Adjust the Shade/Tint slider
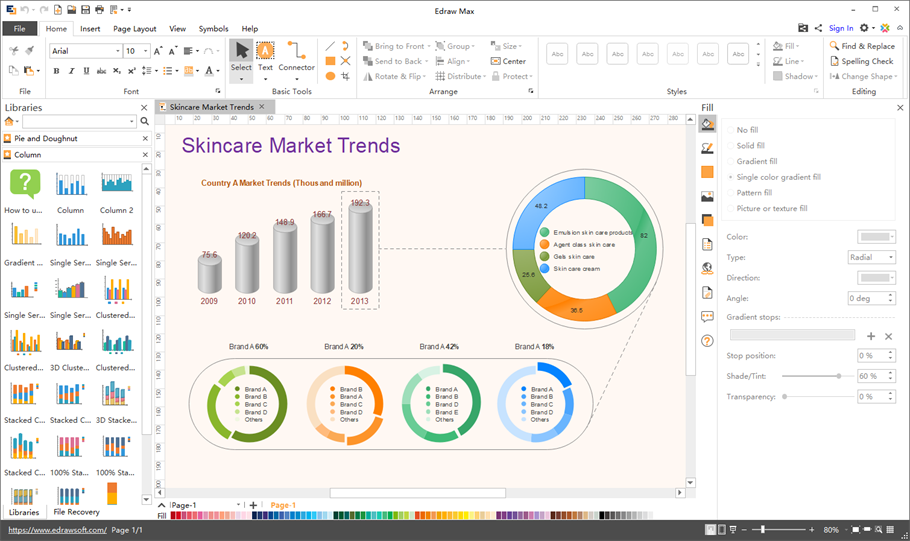Image resolution: width=910 pixels, height=541 pixels. click(838, 376)
